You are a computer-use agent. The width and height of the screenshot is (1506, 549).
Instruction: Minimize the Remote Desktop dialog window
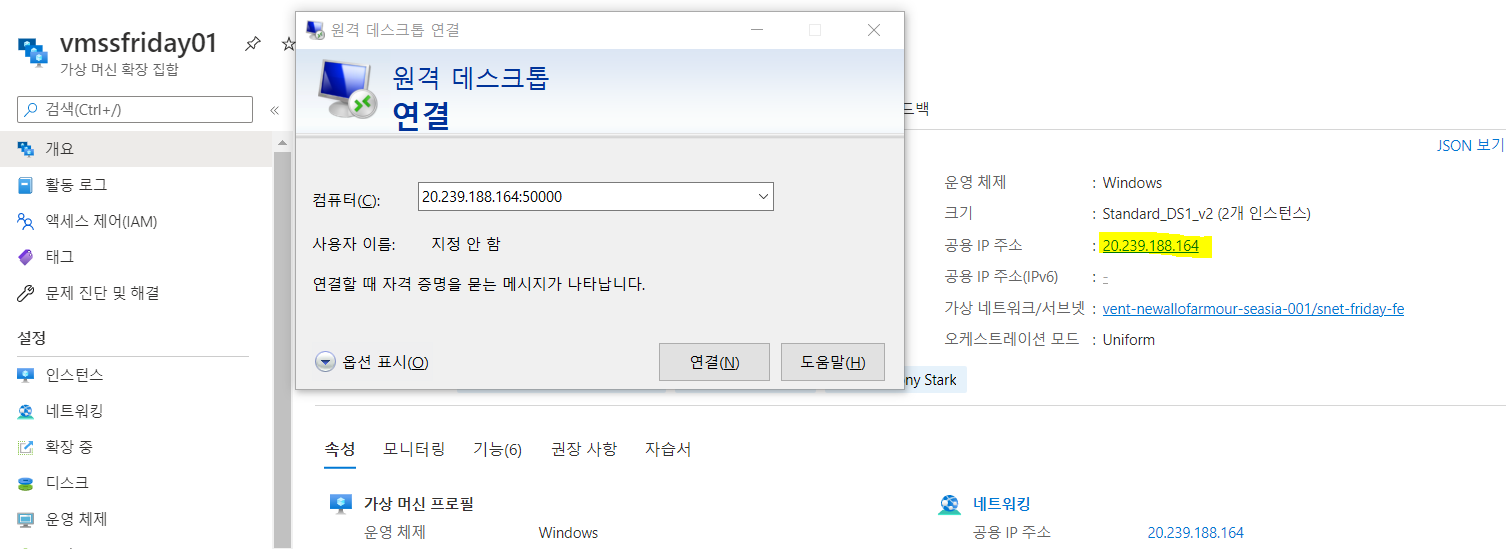[758, 30]
